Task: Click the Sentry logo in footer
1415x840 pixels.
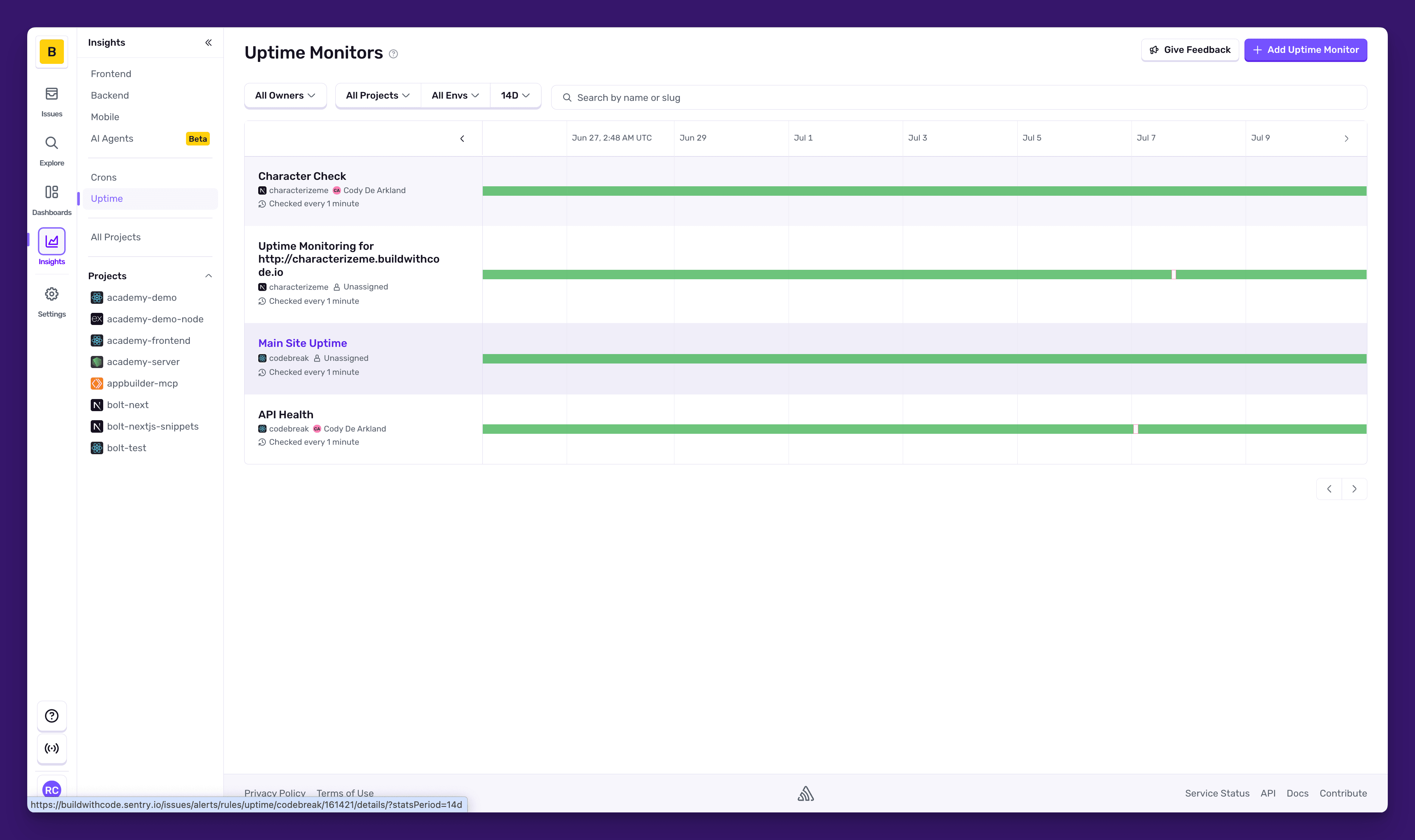Action: [x=805, y=794]
